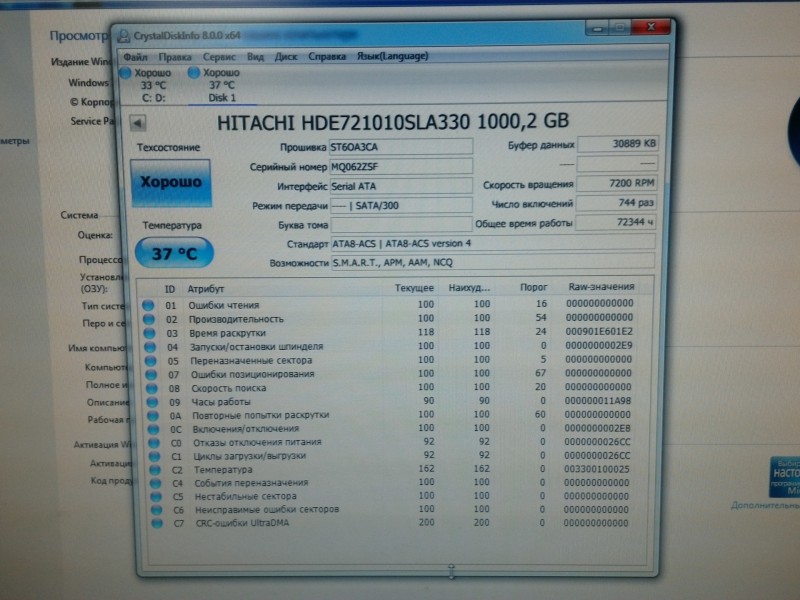Click status icon for C2 Температура
This screenshot has height=600, width=800.
coord(155,469)
